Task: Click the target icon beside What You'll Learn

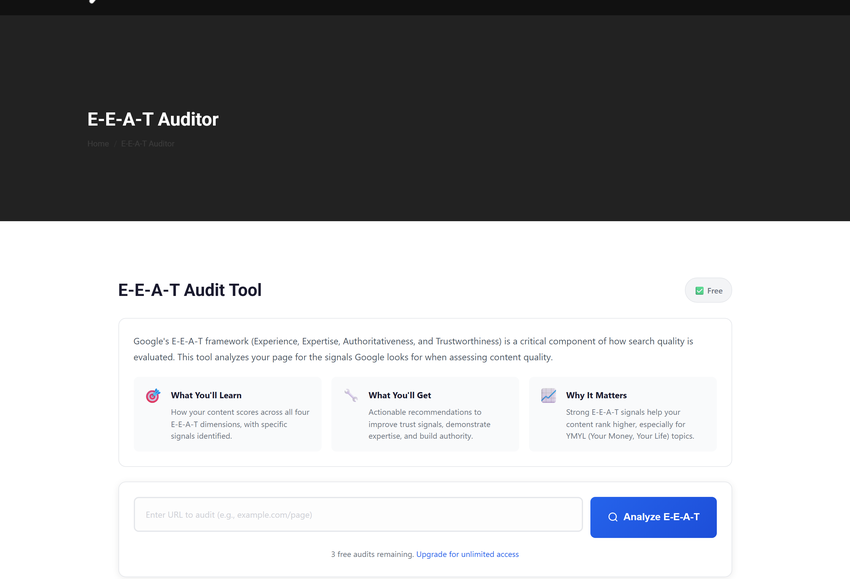Action: click(153, 396)
